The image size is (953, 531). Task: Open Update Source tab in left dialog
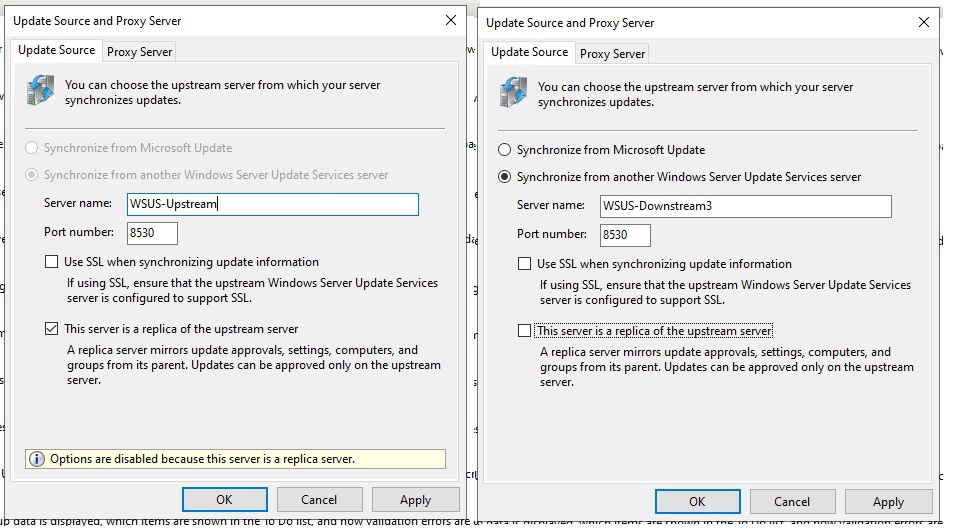[x=57, y=50]
